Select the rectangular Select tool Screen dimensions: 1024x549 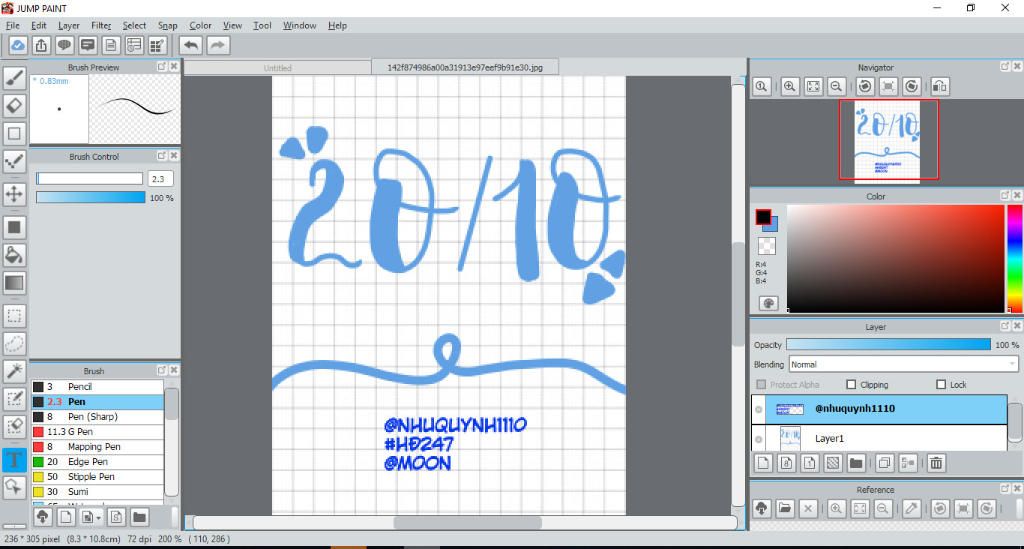click(14, 316)
